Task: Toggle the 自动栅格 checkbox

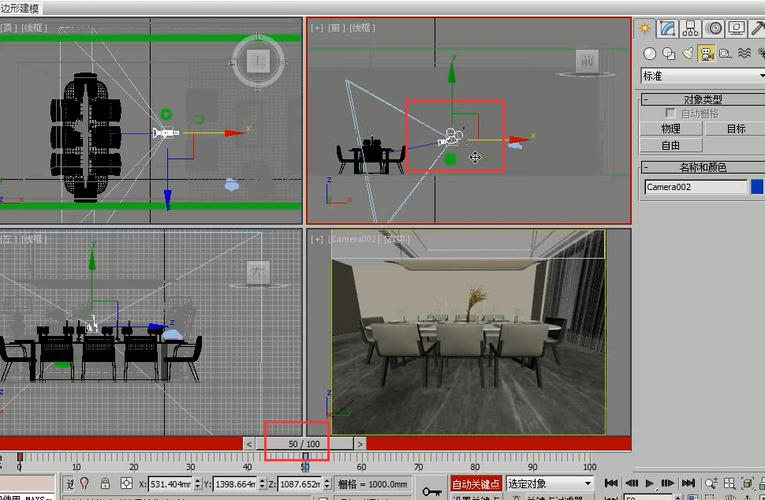Action: click(670, 113)
